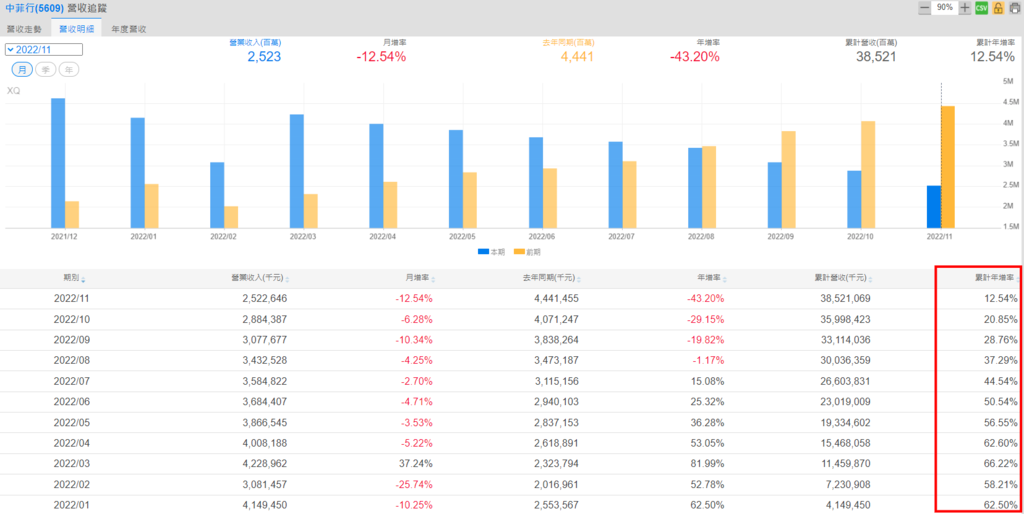This screenshot has width=1024, height=514.
Task: Click the 營業收入(千元) column header
Action: [257, 278]
